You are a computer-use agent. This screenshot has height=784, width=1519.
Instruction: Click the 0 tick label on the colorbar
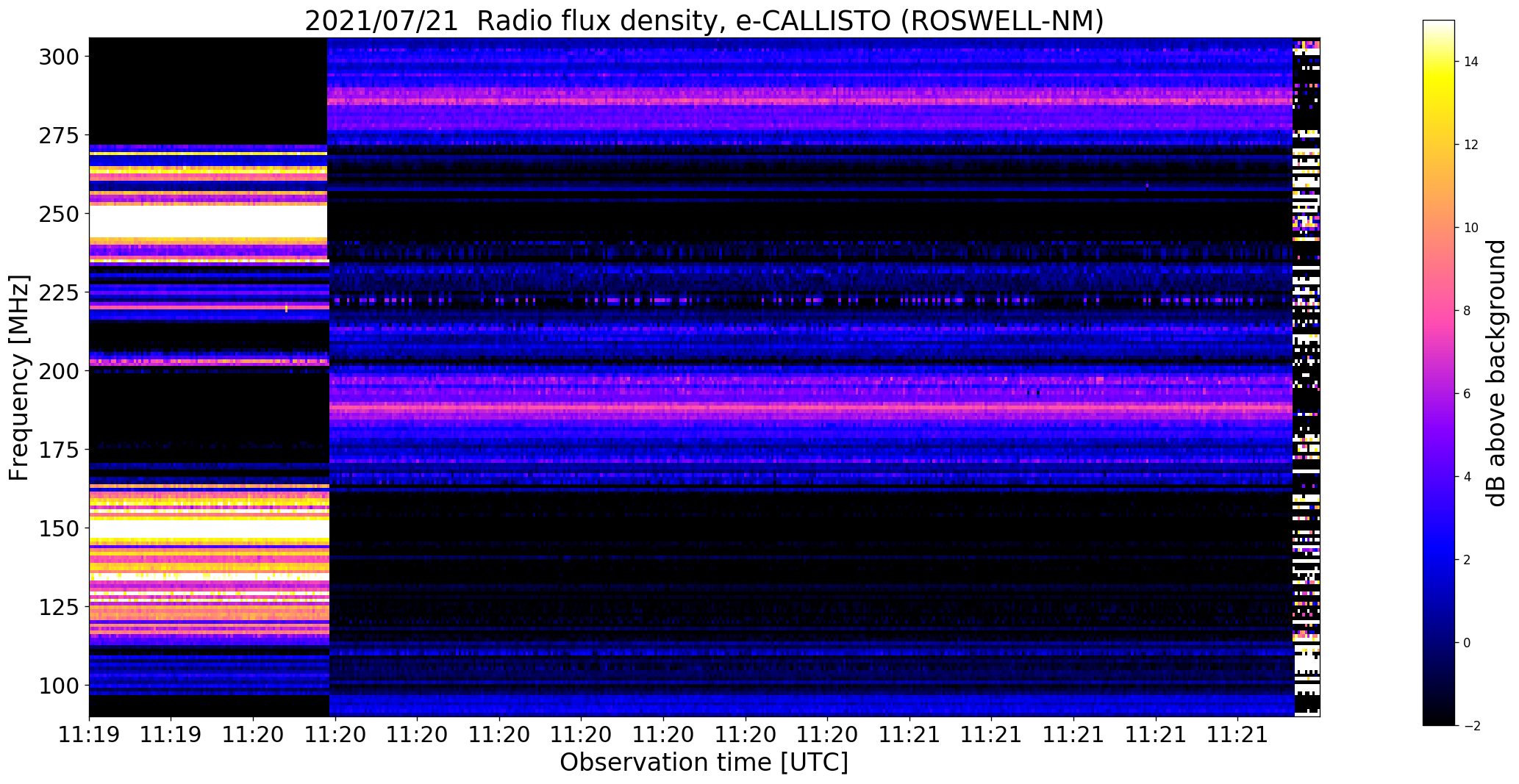pos(1467,643)
